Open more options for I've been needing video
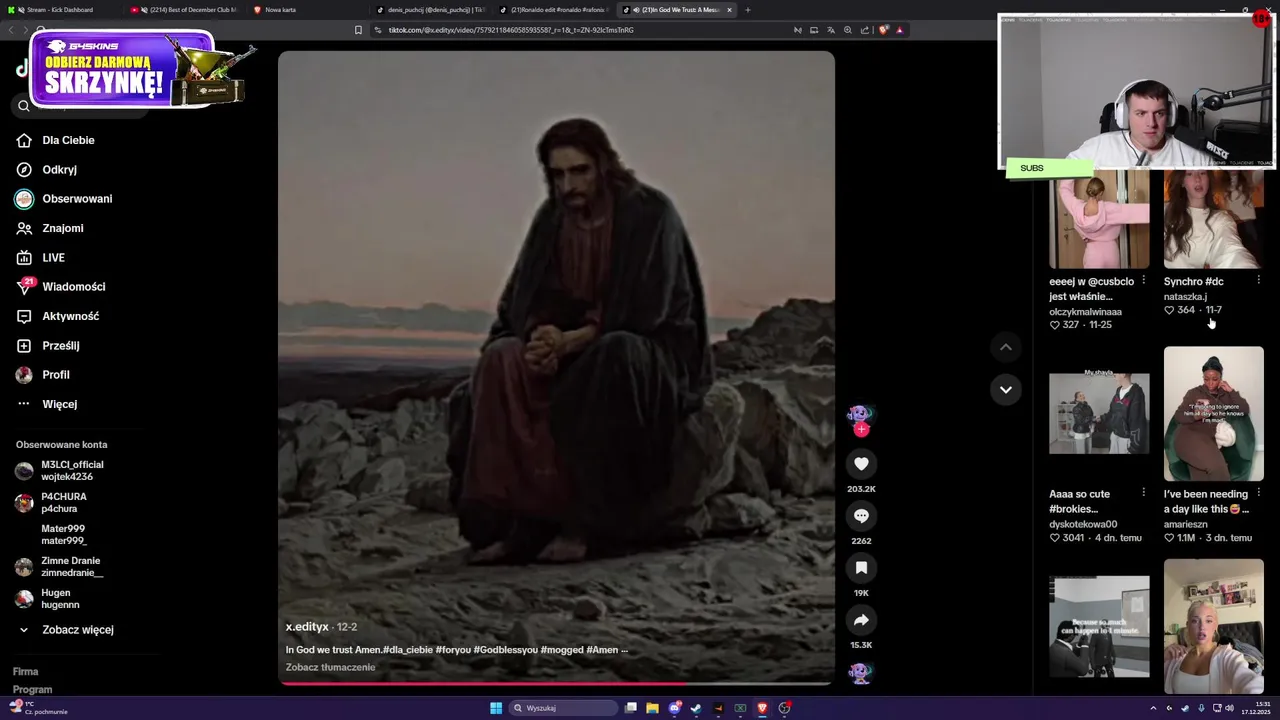The width and height of the screenshot is (1280, 720). pyautogui.click(x=1258, y=493)
